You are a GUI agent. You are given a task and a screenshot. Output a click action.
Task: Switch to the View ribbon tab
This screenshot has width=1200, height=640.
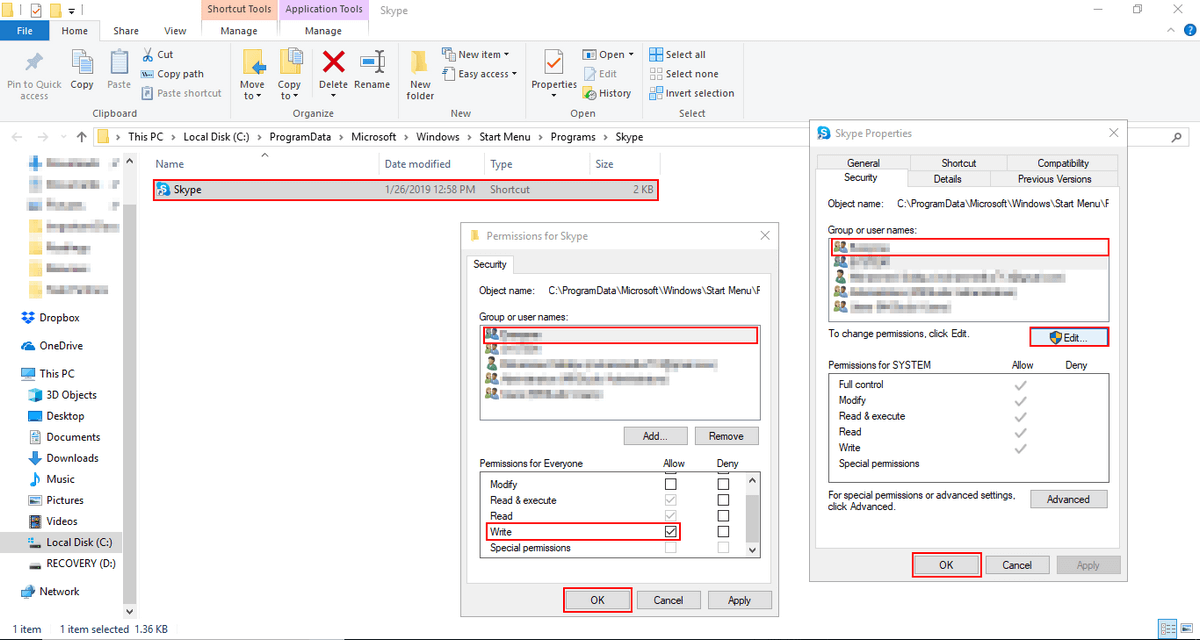[175, 31]
